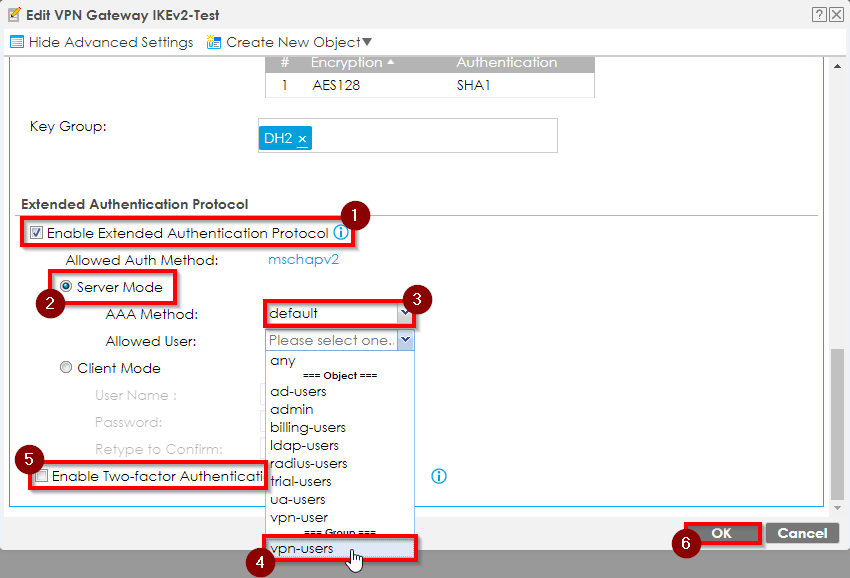
Task: Click info icon next to Two-factor Authentication
Action: 438,476
